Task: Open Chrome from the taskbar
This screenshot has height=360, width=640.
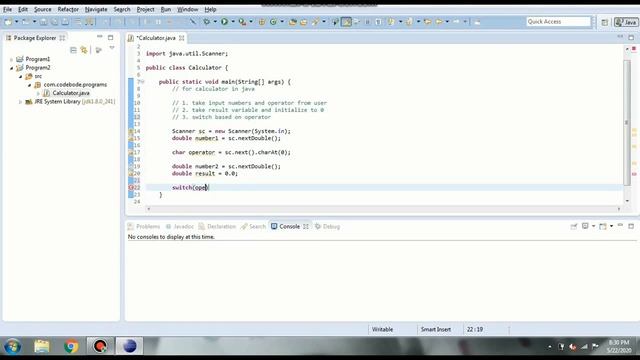Action: click(x=71, y=347)
